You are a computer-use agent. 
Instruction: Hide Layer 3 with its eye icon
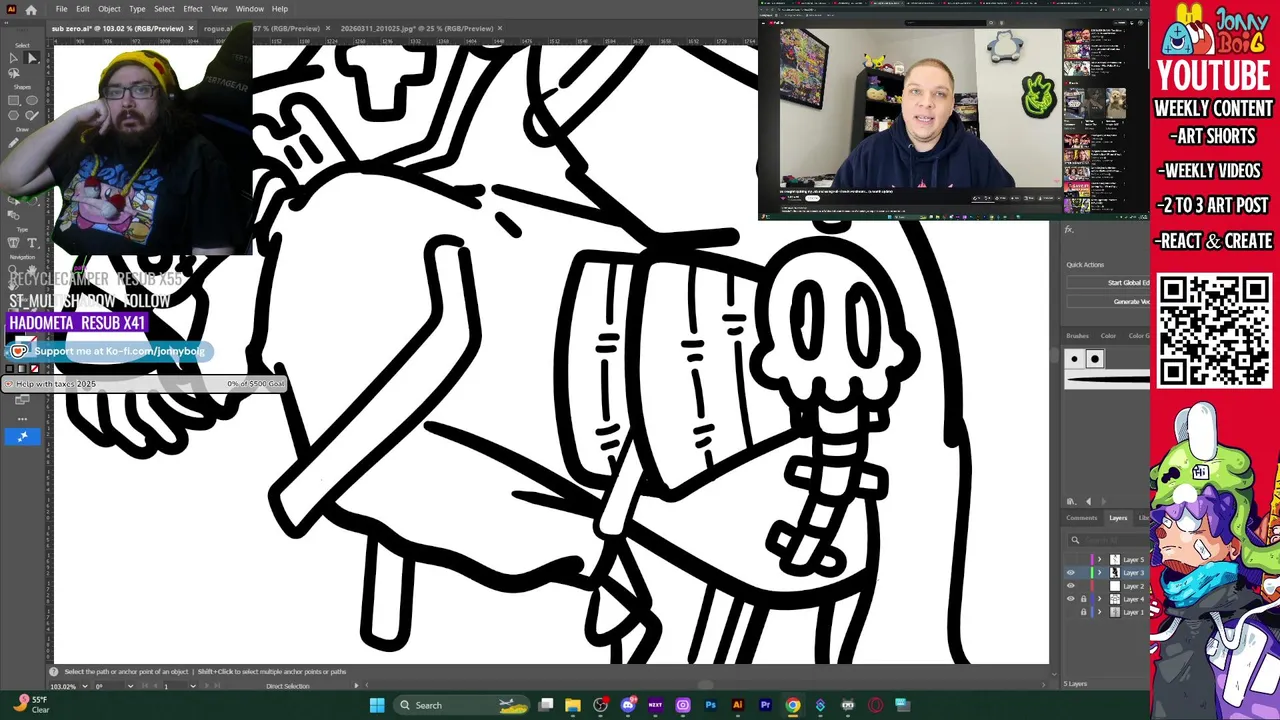[x=1071, y=573]
